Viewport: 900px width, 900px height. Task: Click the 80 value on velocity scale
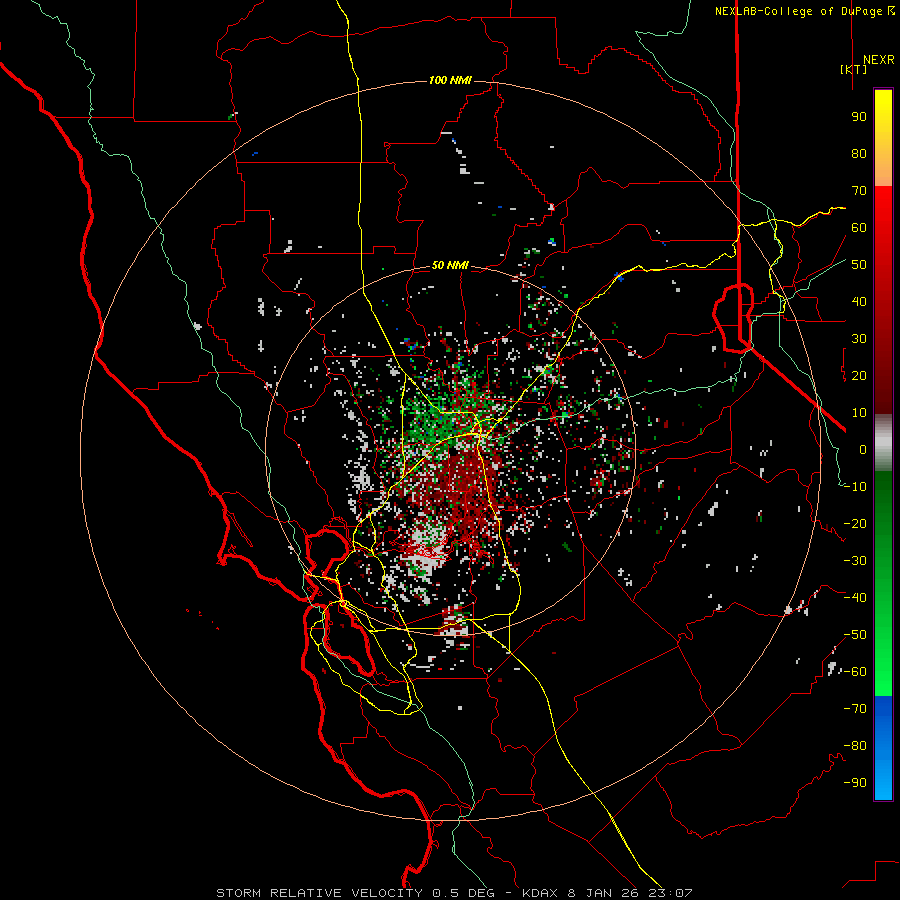[x=859, y=153]
